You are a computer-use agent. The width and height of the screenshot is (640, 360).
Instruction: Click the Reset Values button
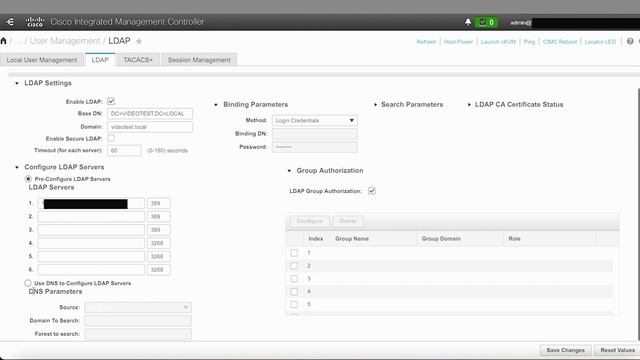(x=617, y=350)
